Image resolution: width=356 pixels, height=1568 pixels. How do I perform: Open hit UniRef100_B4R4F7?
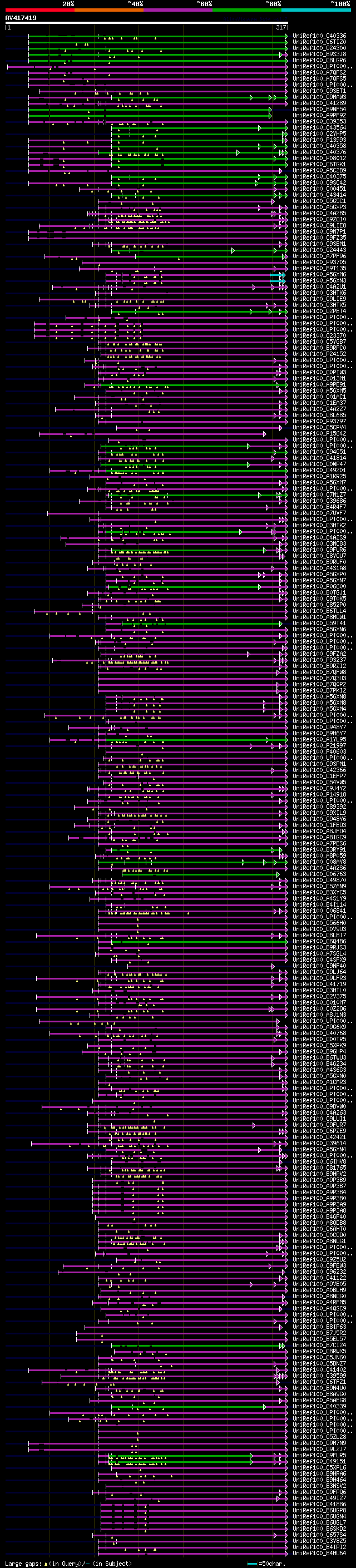(x=319, y=507)
